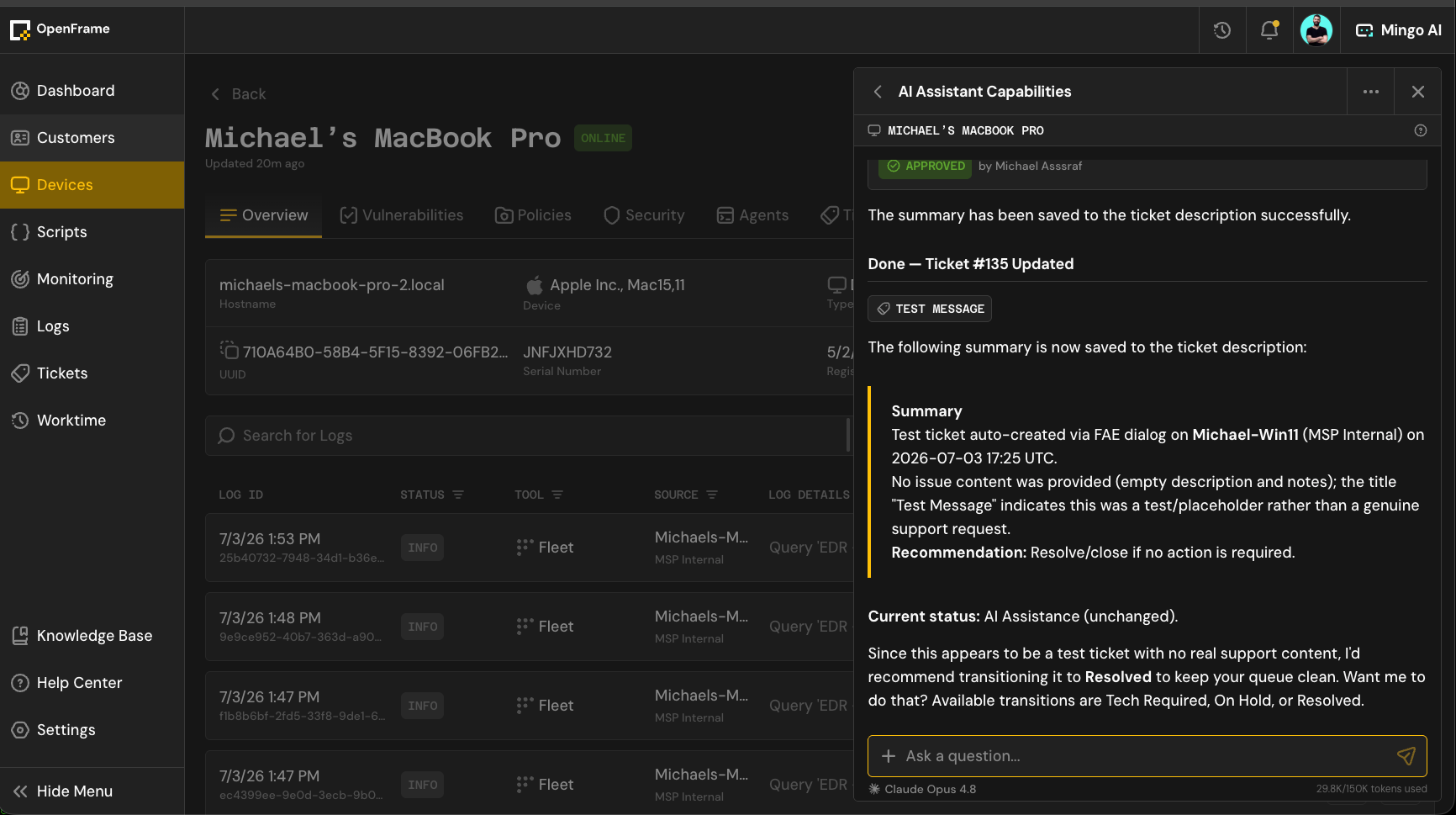Switch to the Security tab
This screenshot has width=1456, height=815.
(x=644, y=215)
